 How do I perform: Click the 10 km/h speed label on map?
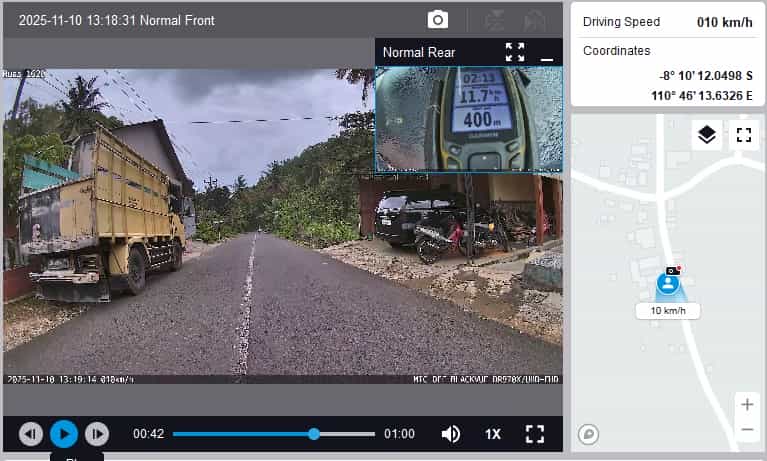668,311
